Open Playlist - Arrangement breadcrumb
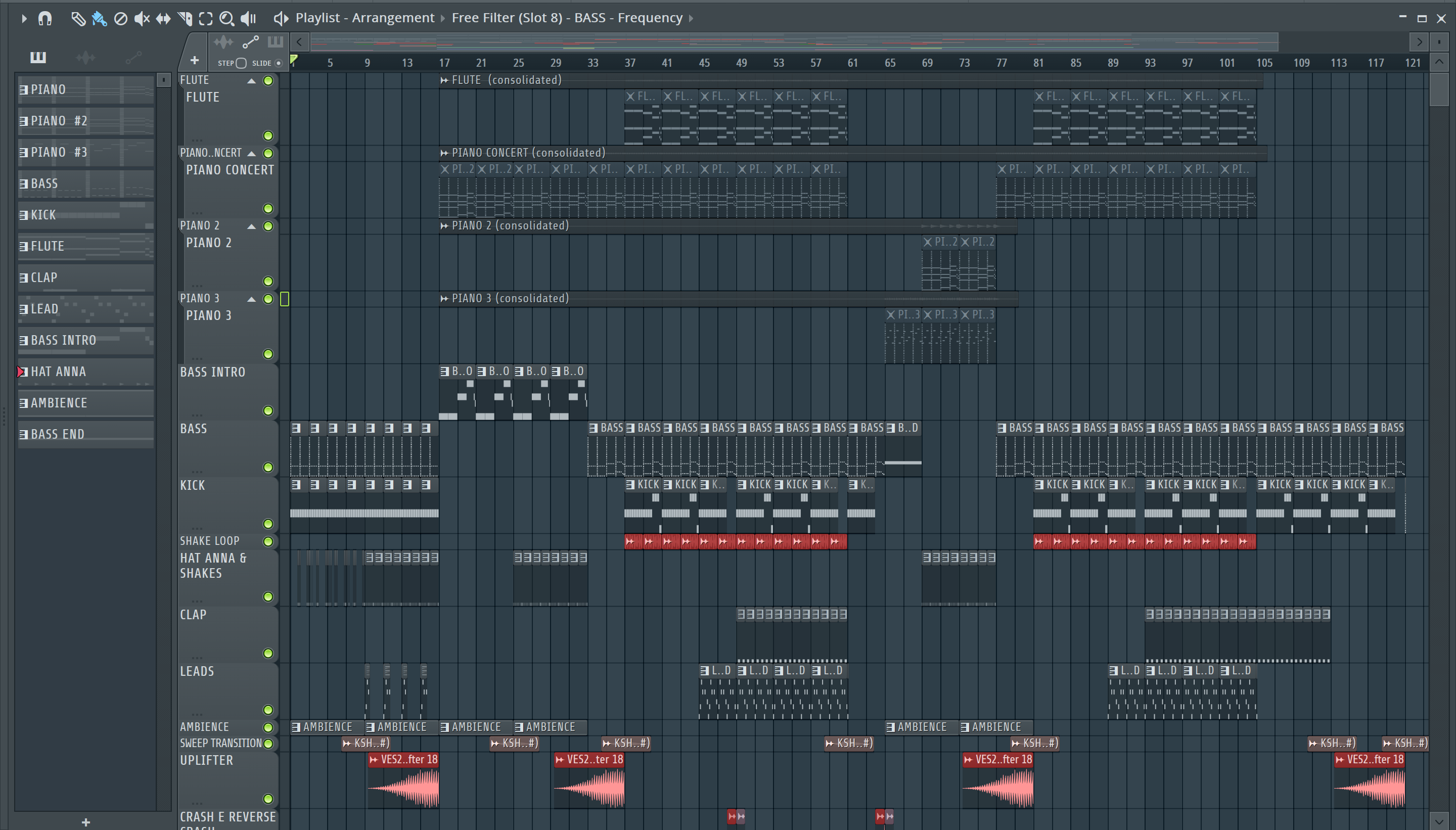The image size is (1456, 830). (365, 18)
